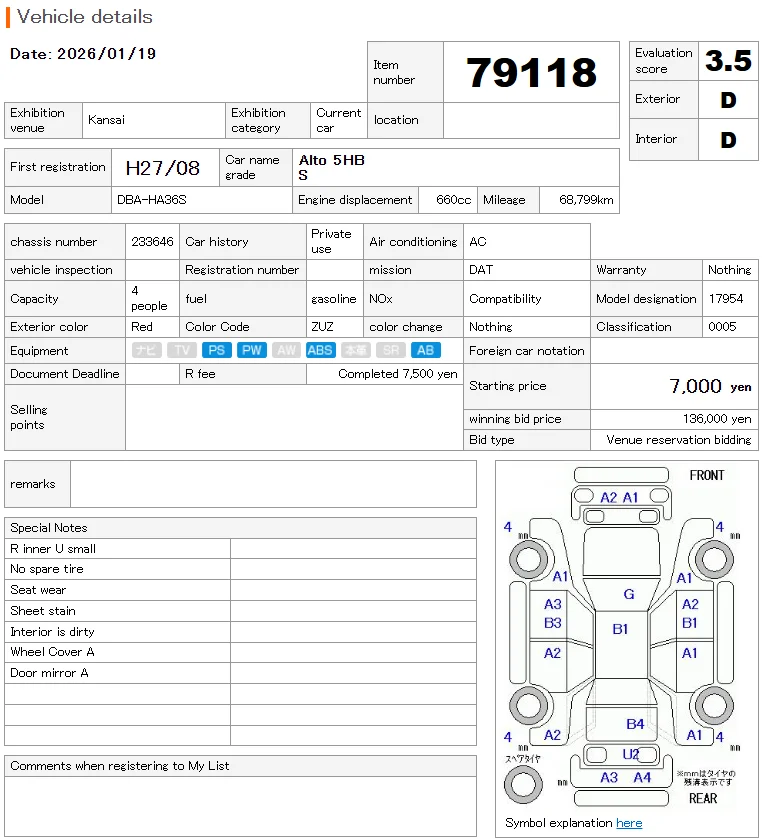Screen dimensions: 762x839
Task: Click winning bid price 136,000 yen
Action: [x=717, y=418]
